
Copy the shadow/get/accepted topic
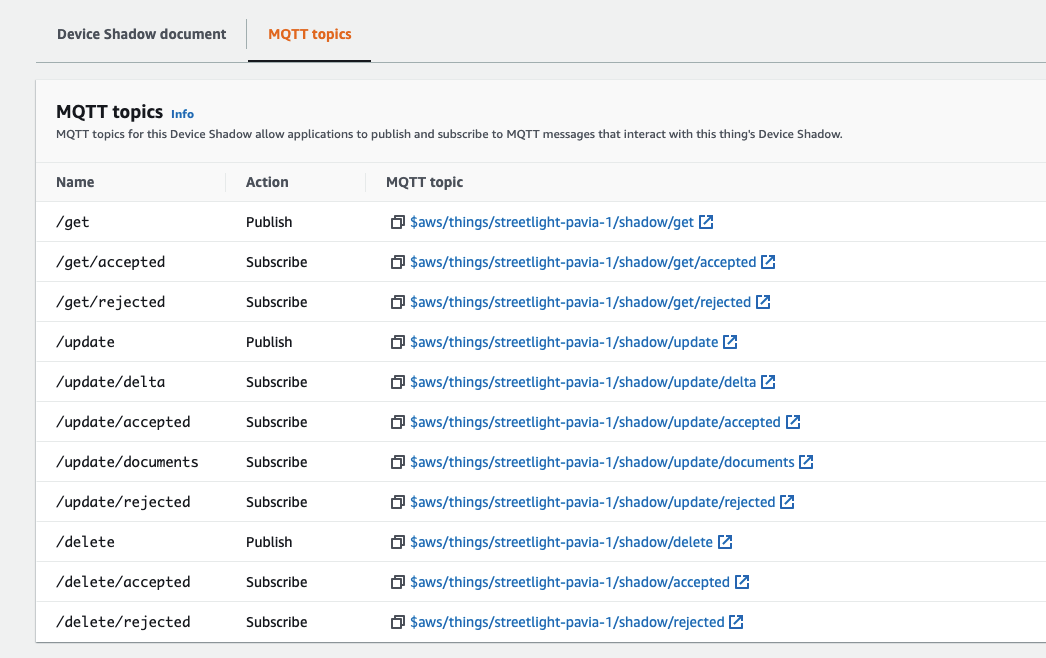[x=397, y=262]
